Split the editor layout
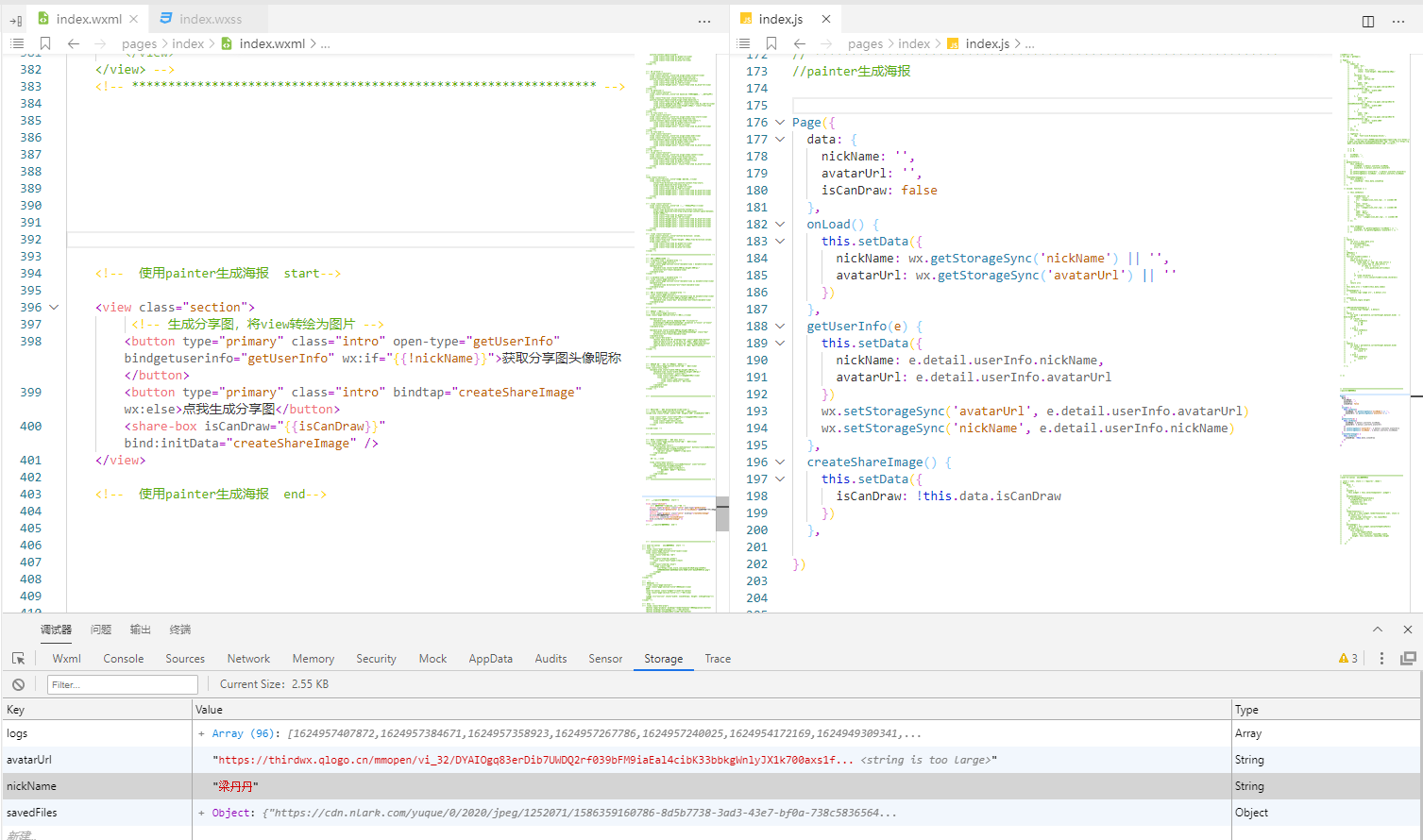 1368,21
